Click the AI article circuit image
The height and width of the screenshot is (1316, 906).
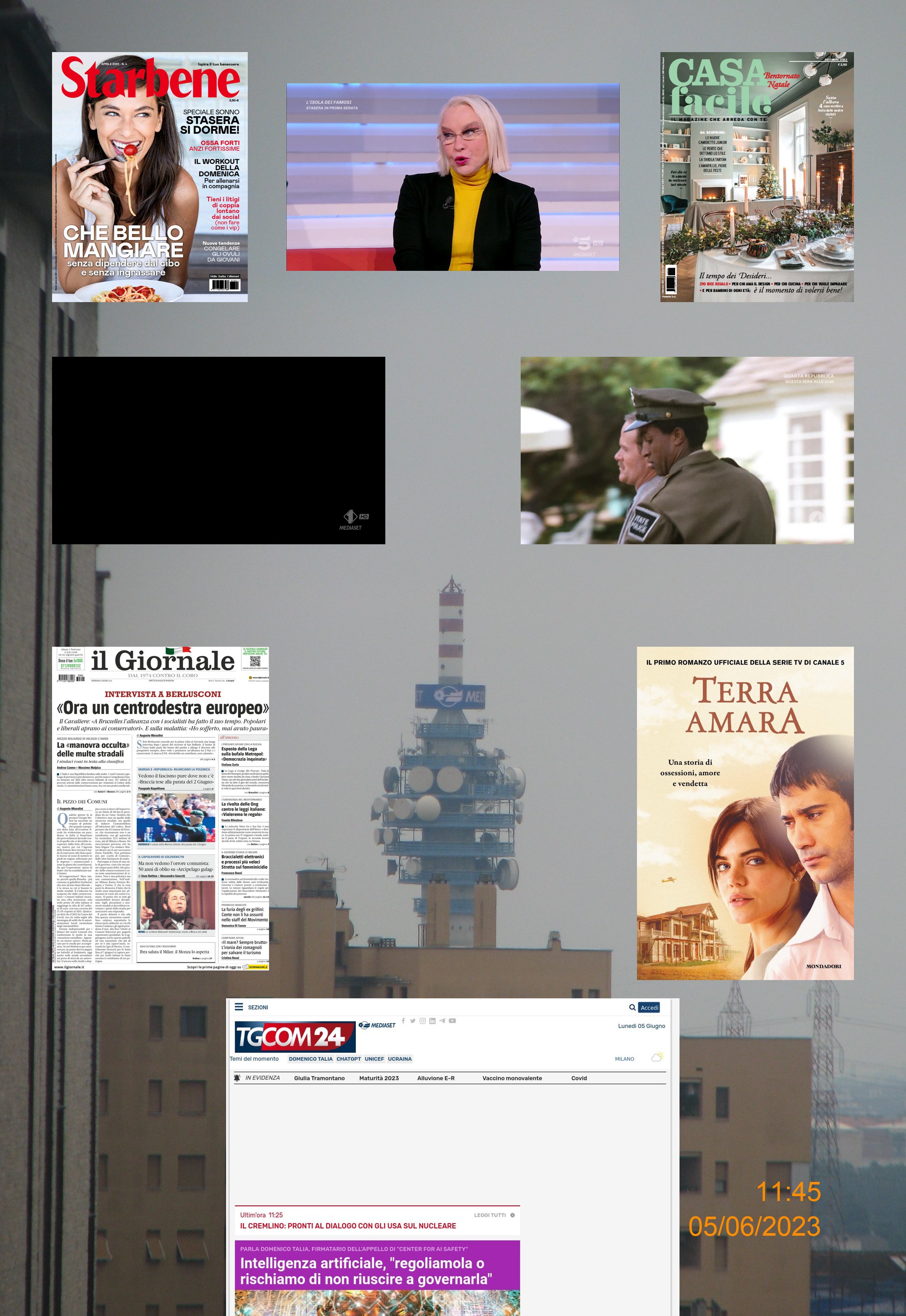pyautogui.click(x=377, y=1303)
